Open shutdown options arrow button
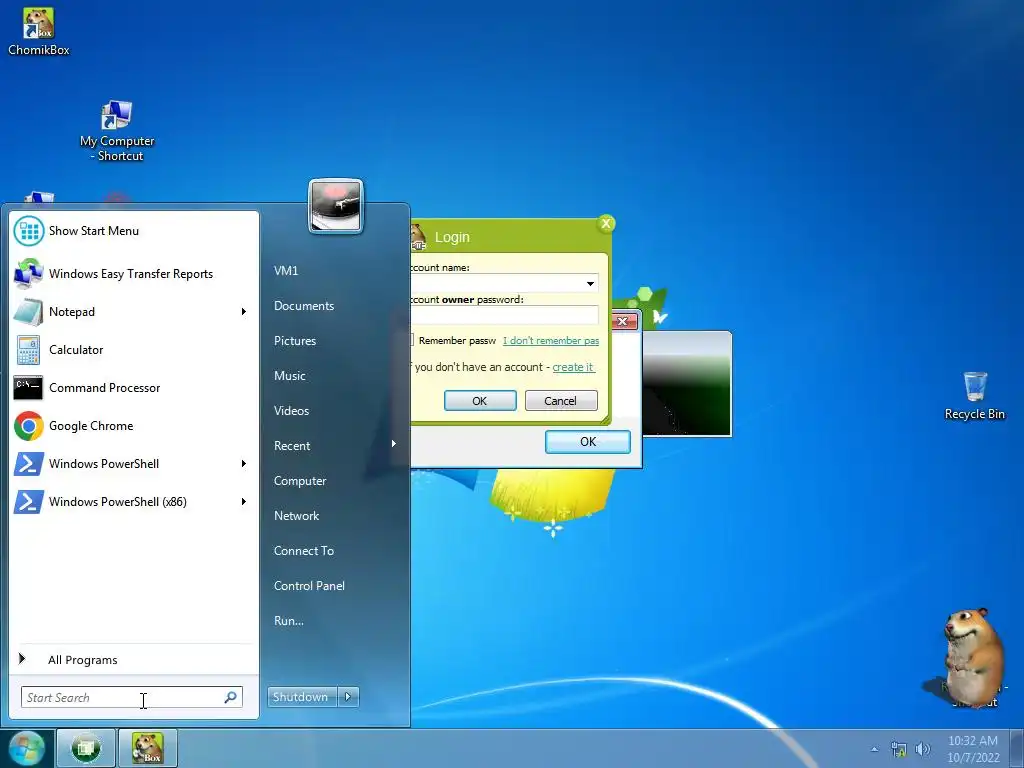The image size is (1024, 768). [x=348, y=697]
